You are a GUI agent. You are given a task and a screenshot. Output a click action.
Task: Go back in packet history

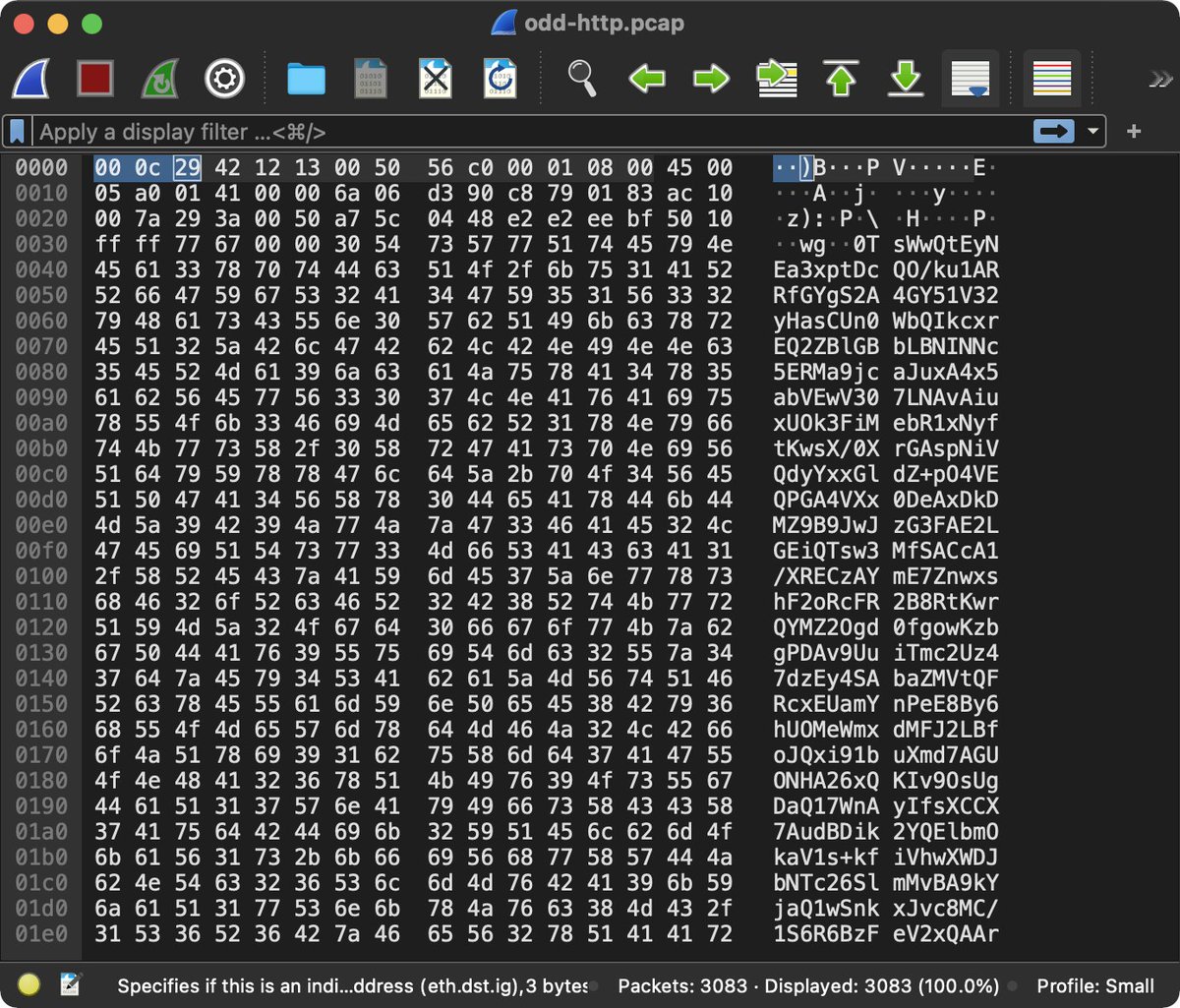[646, 78]
